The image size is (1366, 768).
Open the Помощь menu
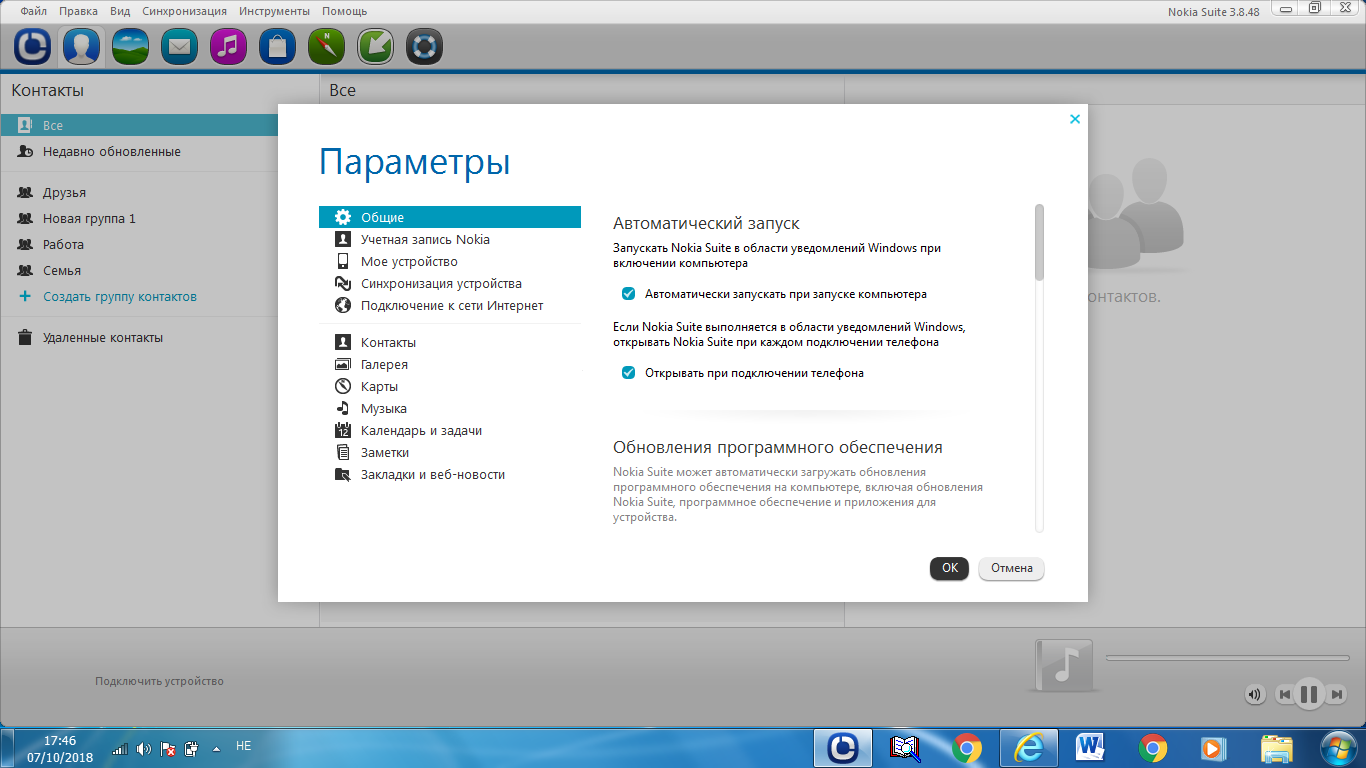344,11
